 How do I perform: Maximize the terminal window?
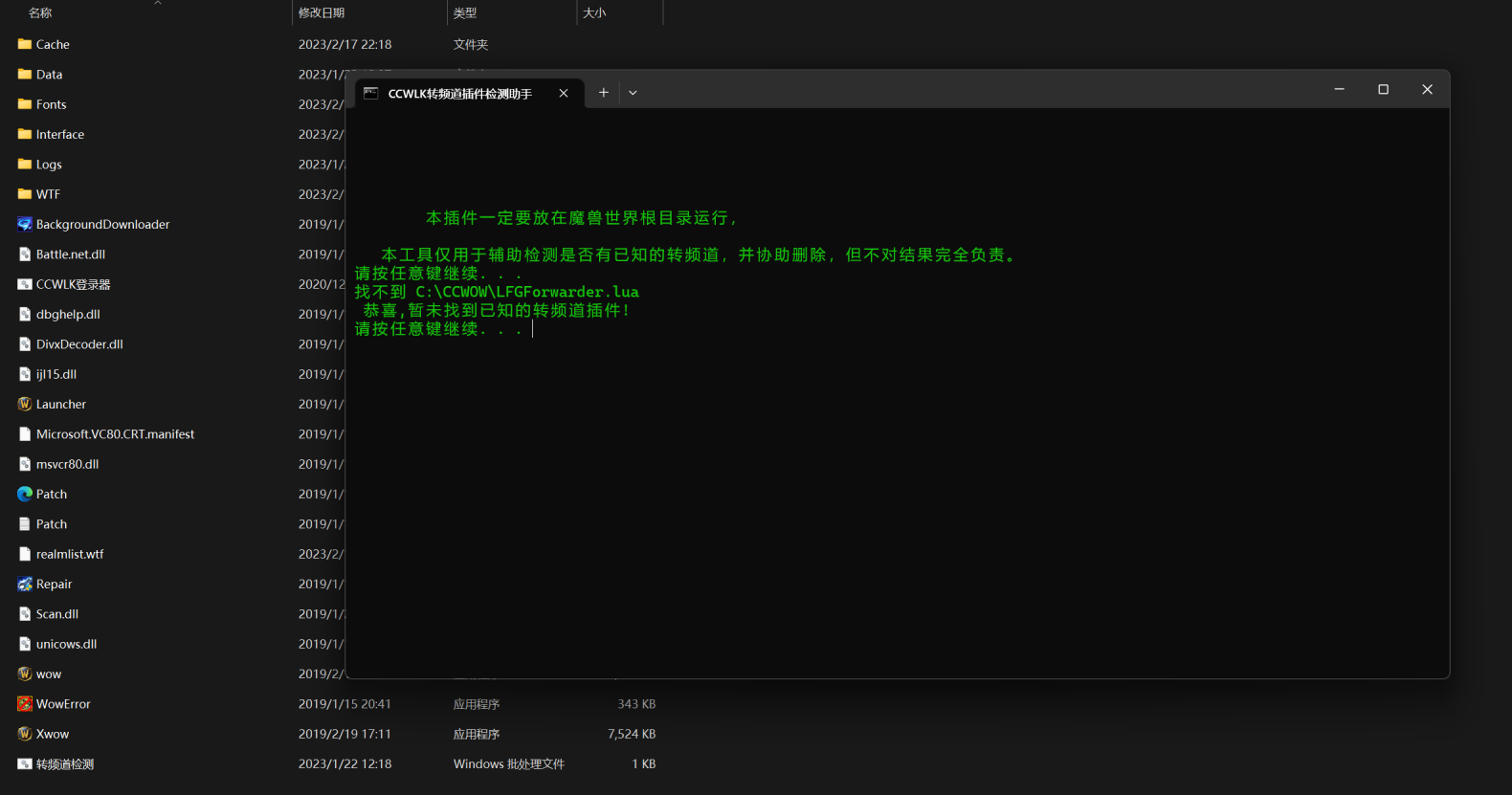(x=1383, y=89)
